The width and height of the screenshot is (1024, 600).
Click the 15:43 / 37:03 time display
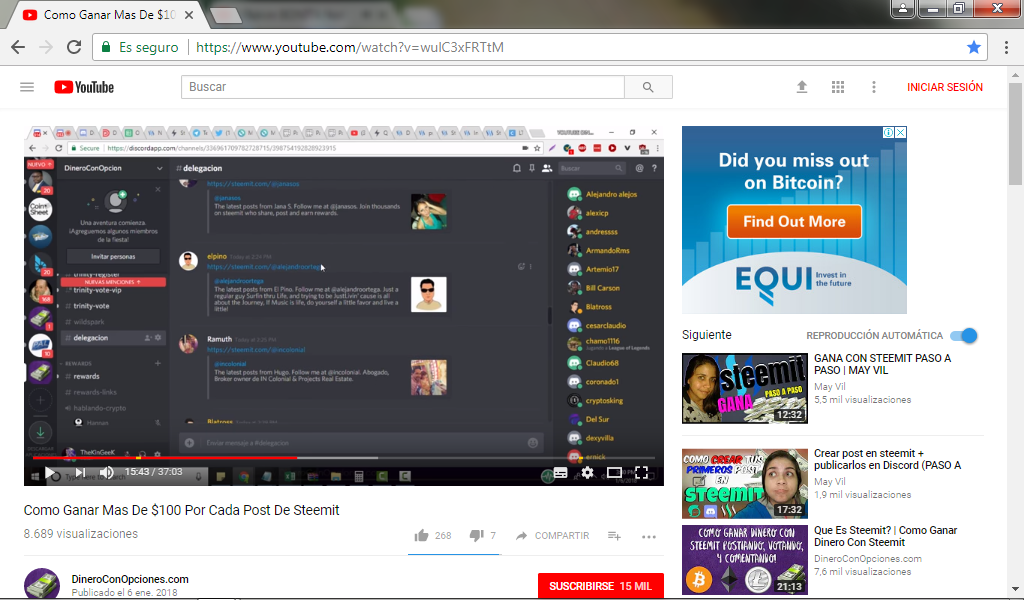coord(153,471)
